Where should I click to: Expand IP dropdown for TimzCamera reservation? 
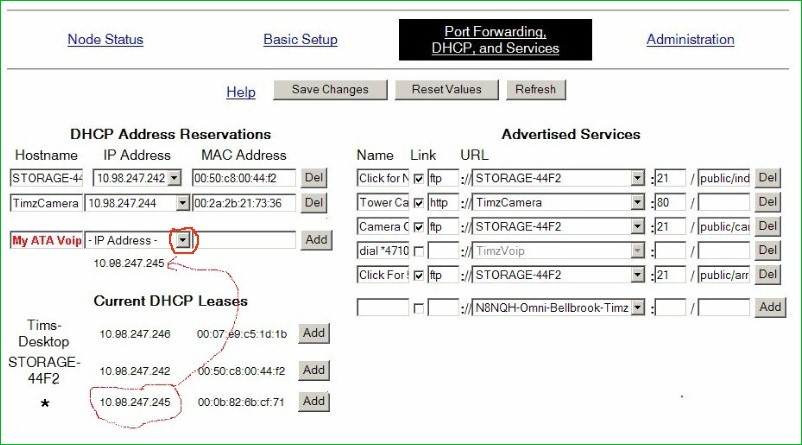point(182,203)
